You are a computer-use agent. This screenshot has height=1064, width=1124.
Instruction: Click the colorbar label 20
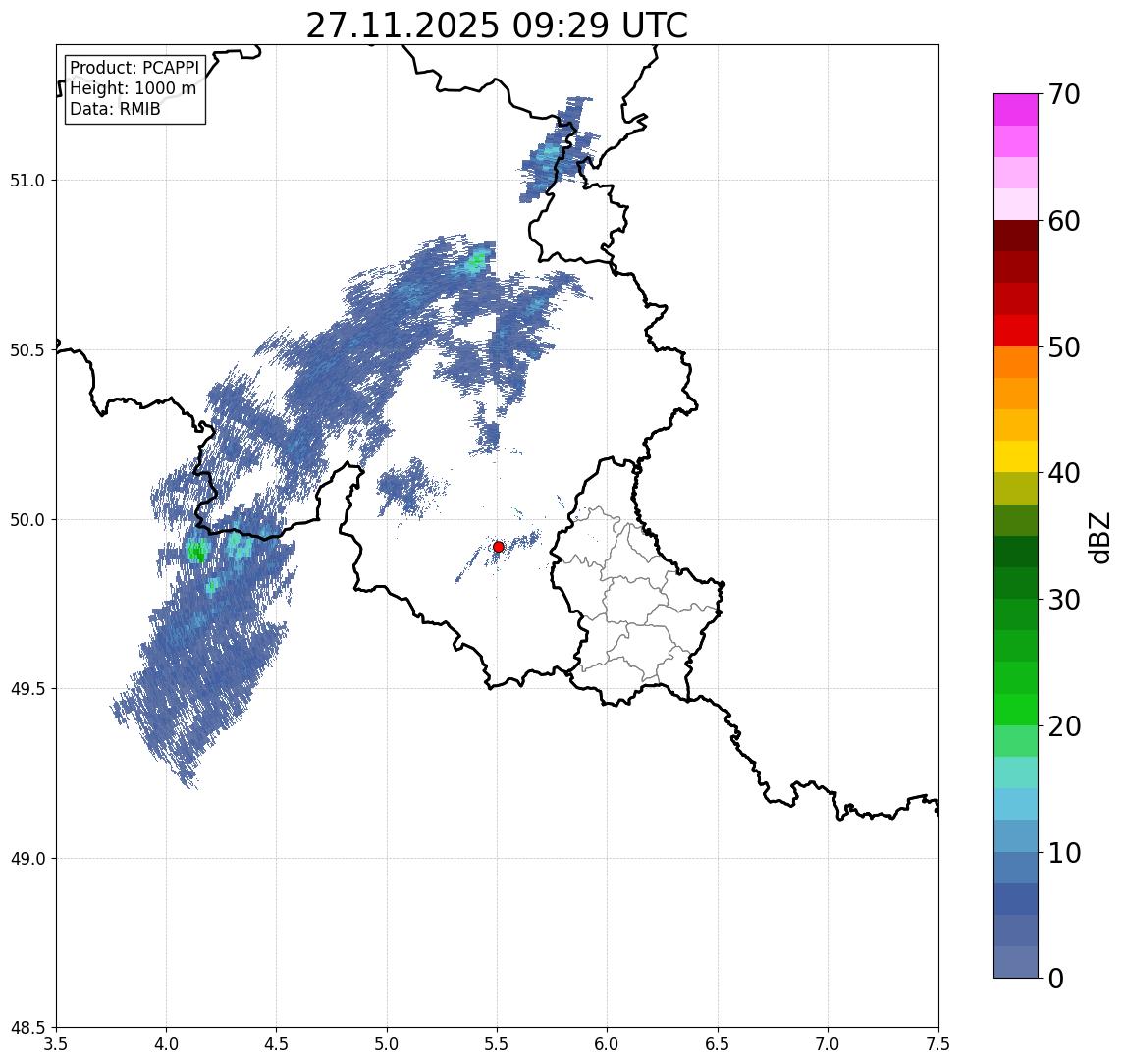coord(1064,726)
